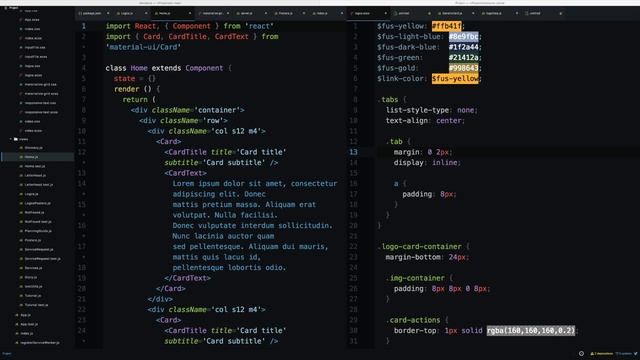The width and height of the screenshot is (640, 360).
Task: Open Services.js in the file tree
Action: coord(33,268)
